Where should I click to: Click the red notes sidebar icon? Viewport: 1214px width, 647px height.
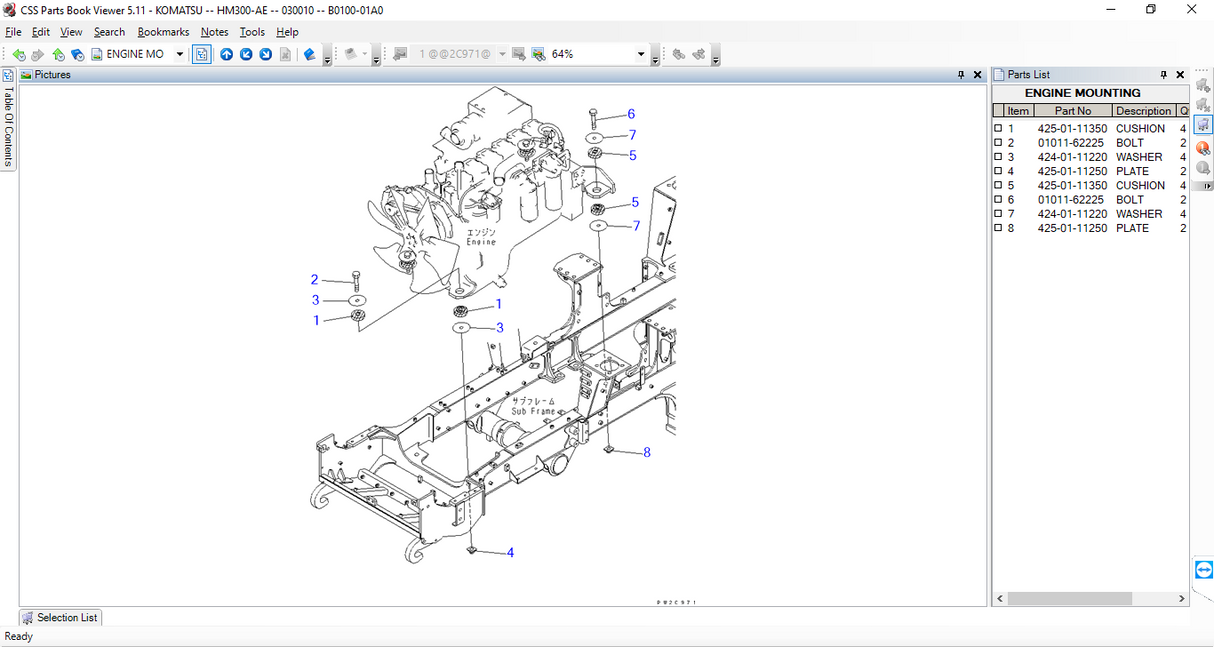(x=1203, y=148)
